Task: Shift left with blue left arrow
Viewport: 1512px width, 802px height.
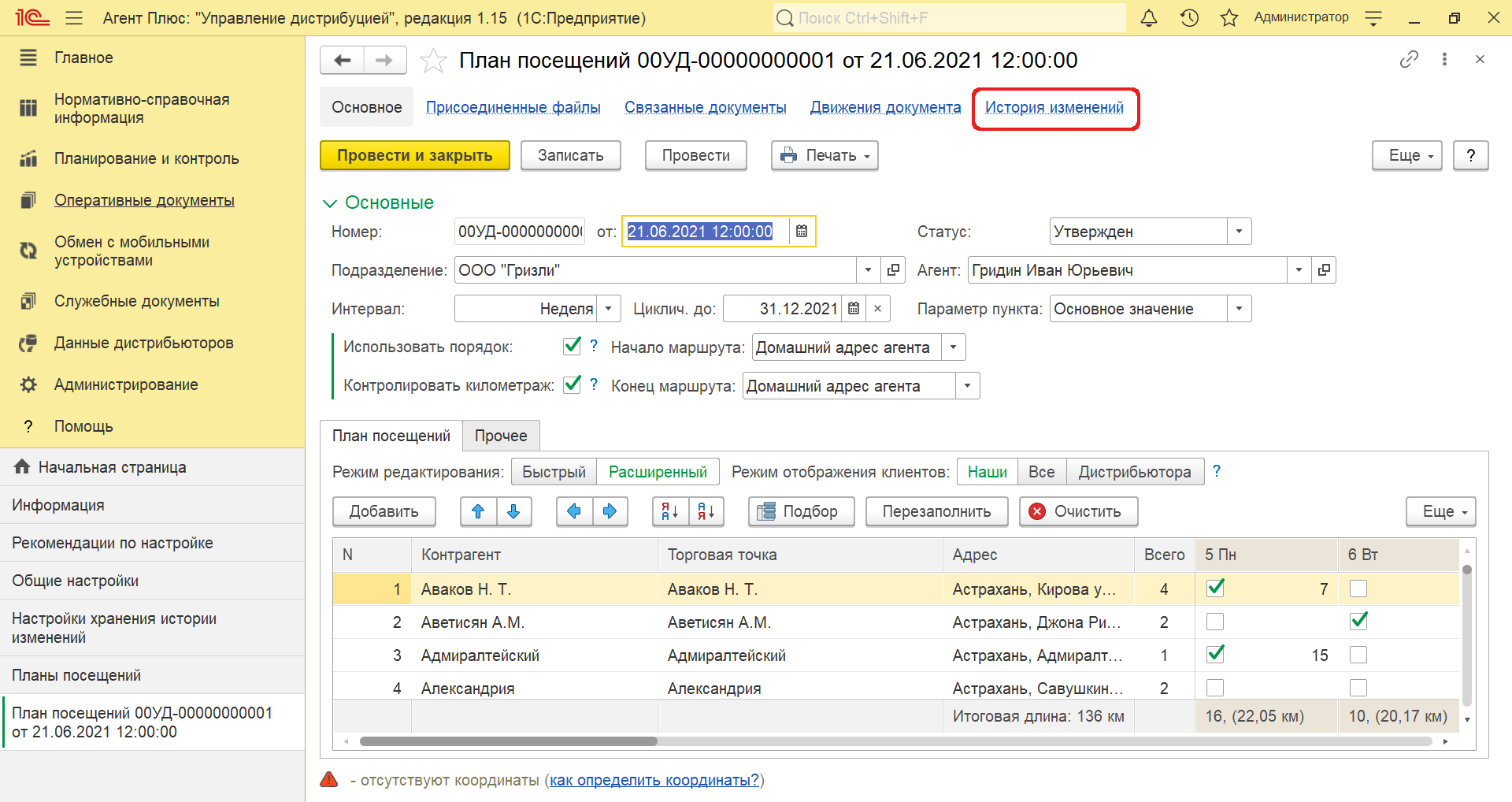Action: coord(574,511)
